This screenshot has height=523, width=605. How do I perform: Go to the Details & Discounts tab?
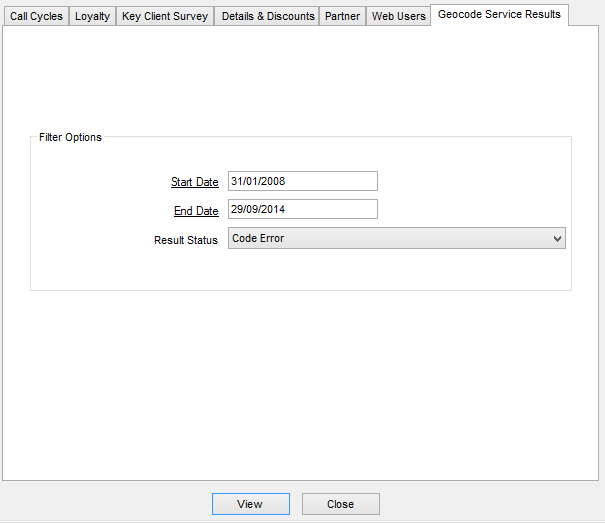click(267, 17)
